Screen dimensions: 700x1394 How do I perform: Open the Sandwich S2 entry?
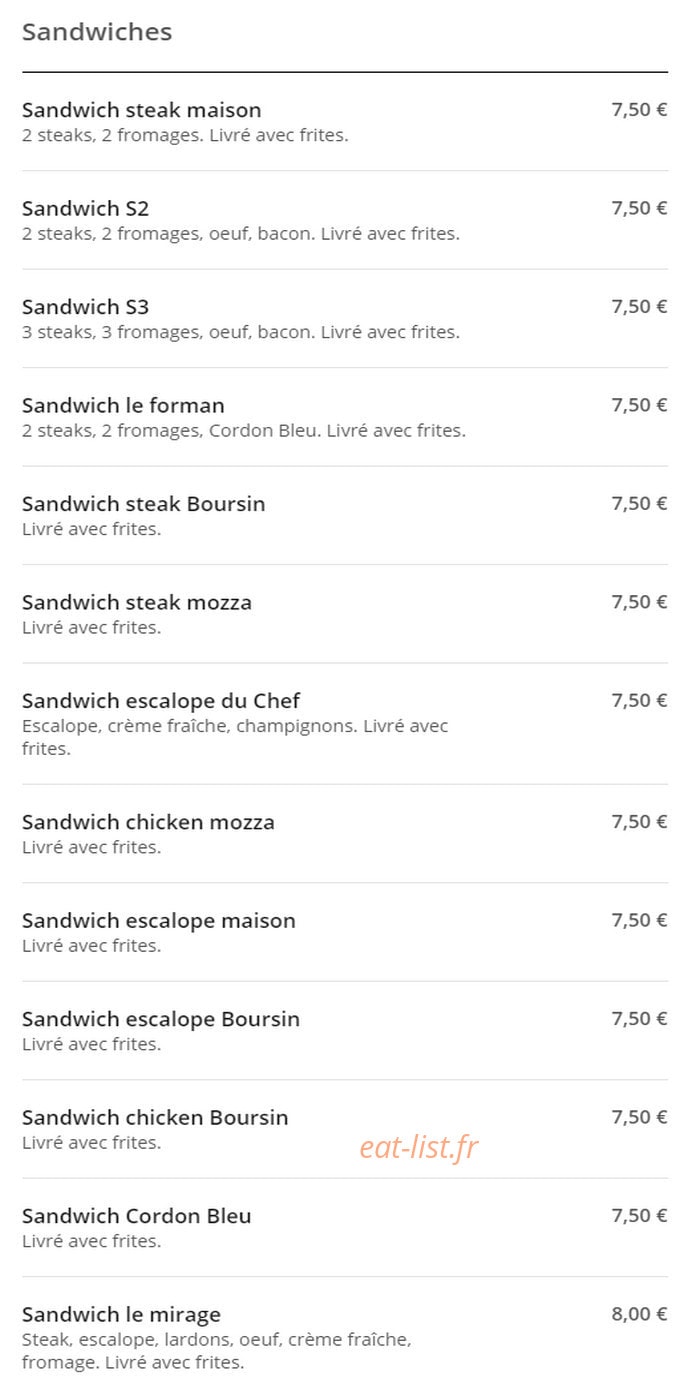pos(344,220)
